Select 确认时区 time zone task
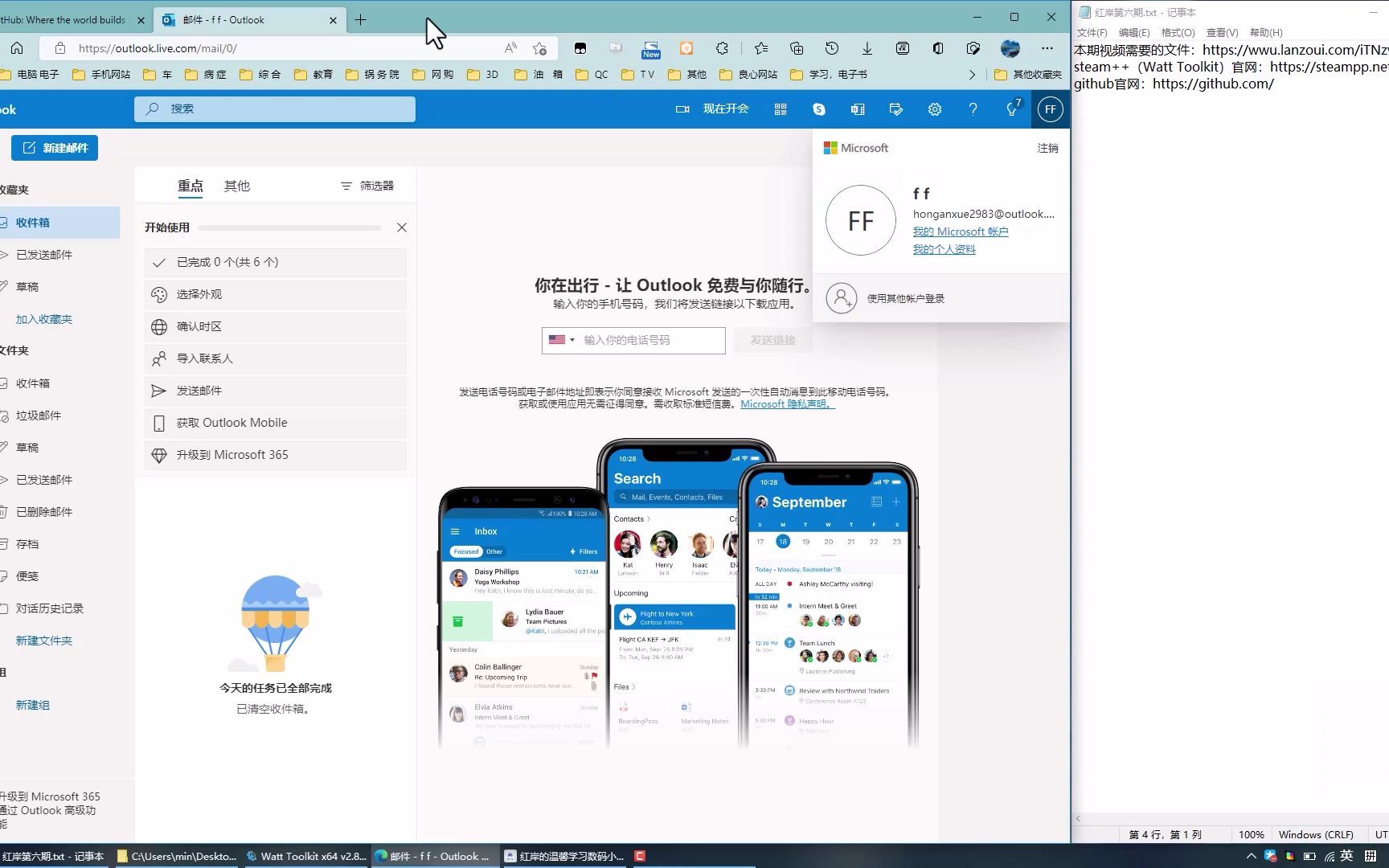1389x868 pixels. click(x=276, y=326)
